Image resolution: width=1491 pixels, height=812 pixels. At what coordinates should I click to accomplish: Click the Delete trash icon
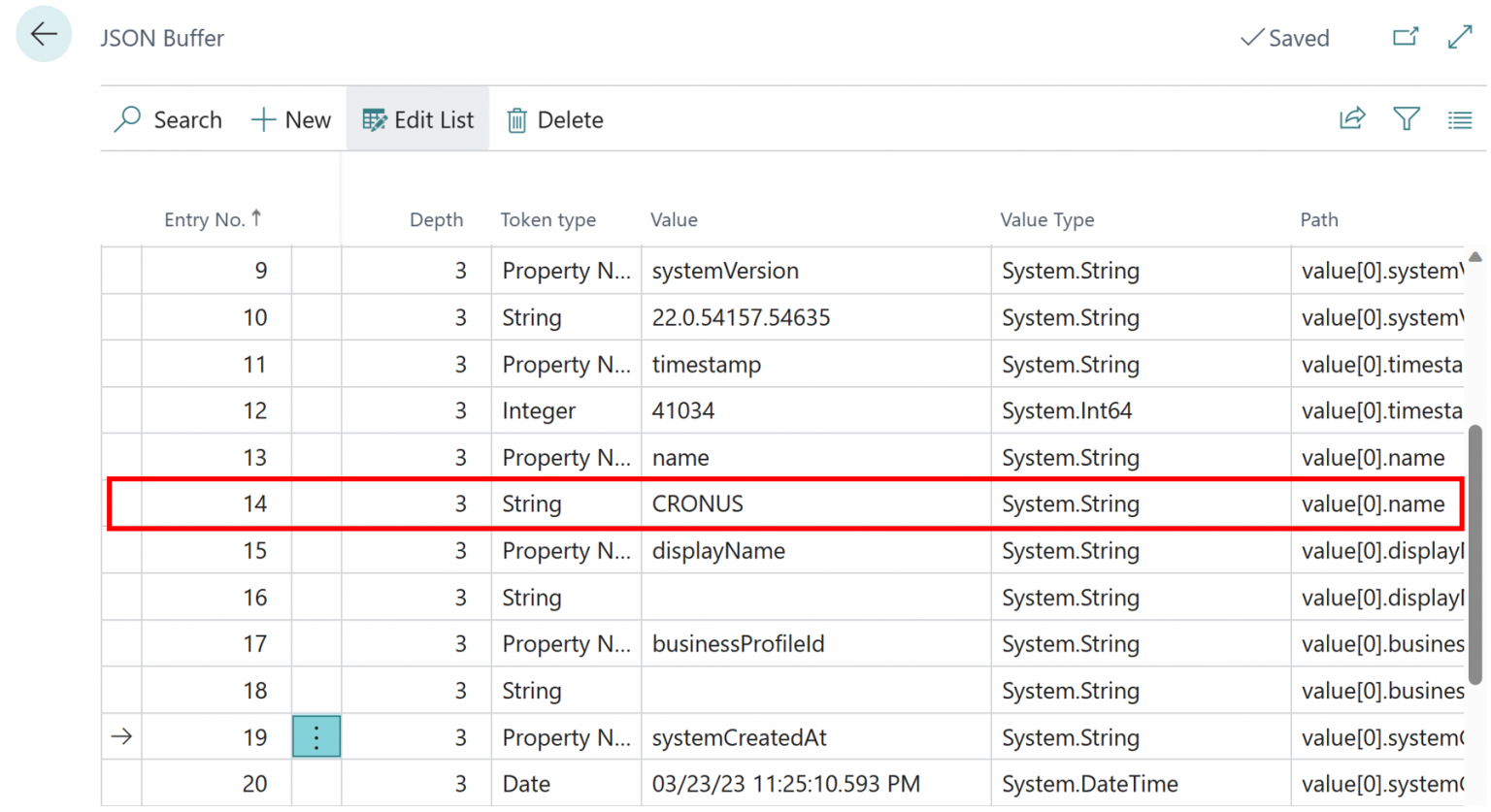pos(553,119)
